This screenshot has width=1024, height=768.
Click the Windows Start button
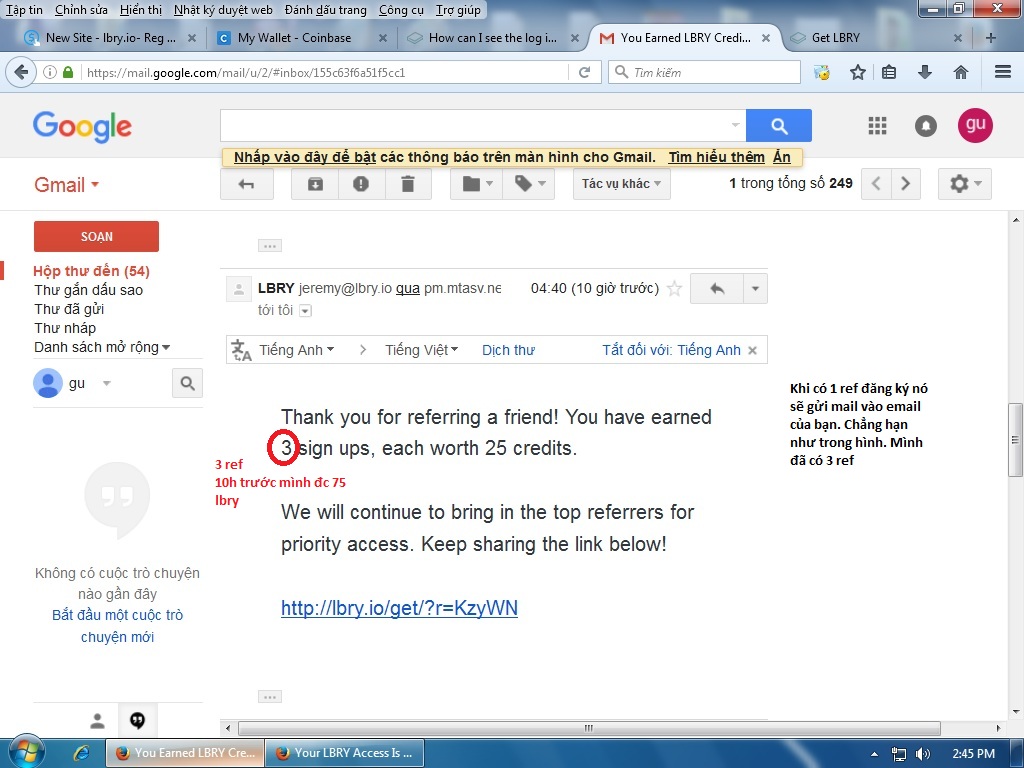25,752
